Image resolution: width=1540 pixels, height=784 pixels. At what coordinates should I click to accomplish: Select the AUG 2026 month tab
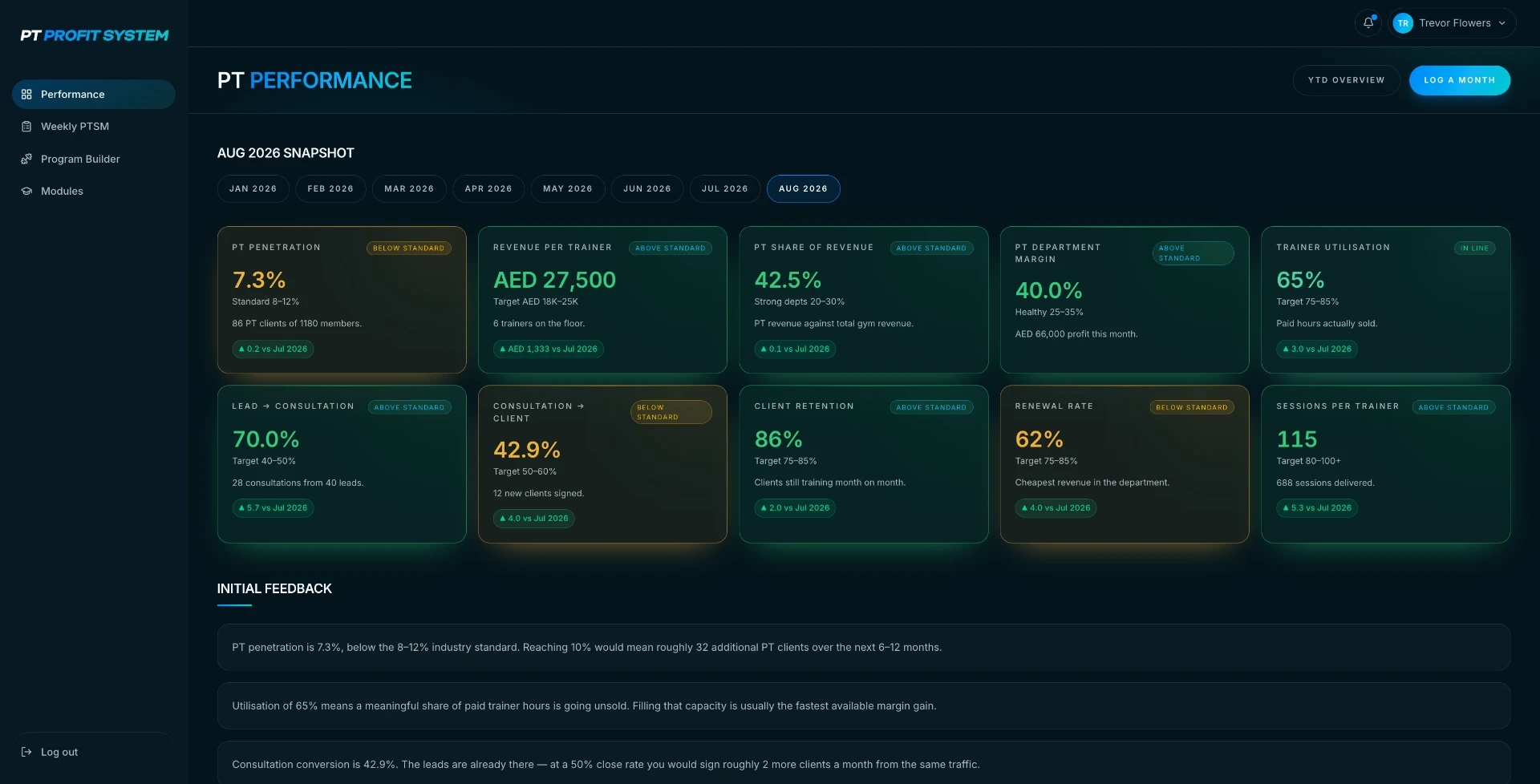(x=803, y=189)
